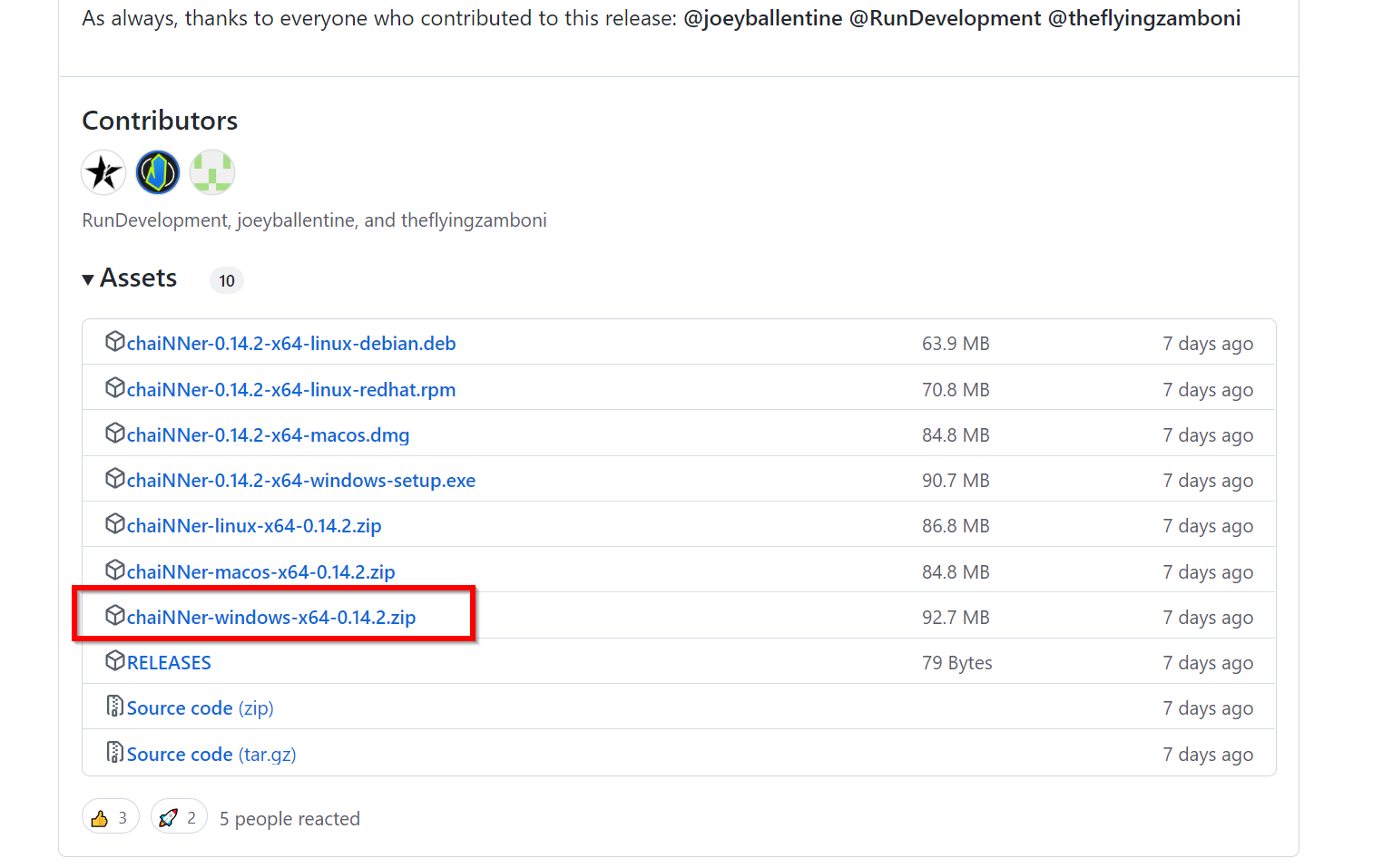
Task: Collapse the Assets section triangle
Action: pos(88,279)
